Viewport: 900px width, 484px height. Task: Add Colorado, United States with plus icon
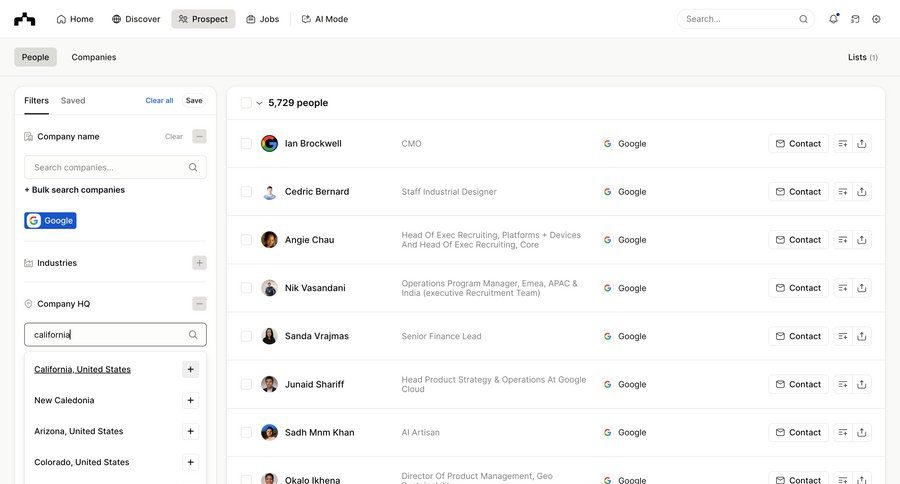pos(191,462)
